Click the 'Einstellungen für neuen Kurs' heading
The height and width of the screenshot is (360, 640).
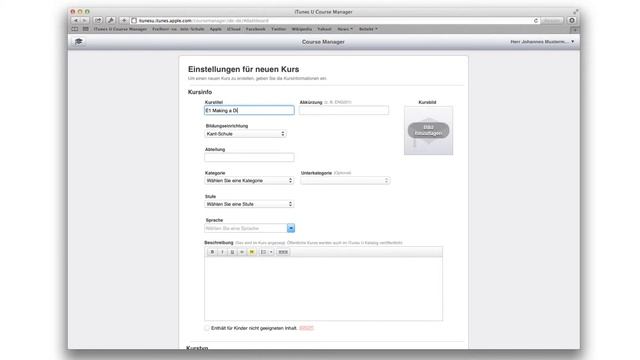click(x=244, y=69)
